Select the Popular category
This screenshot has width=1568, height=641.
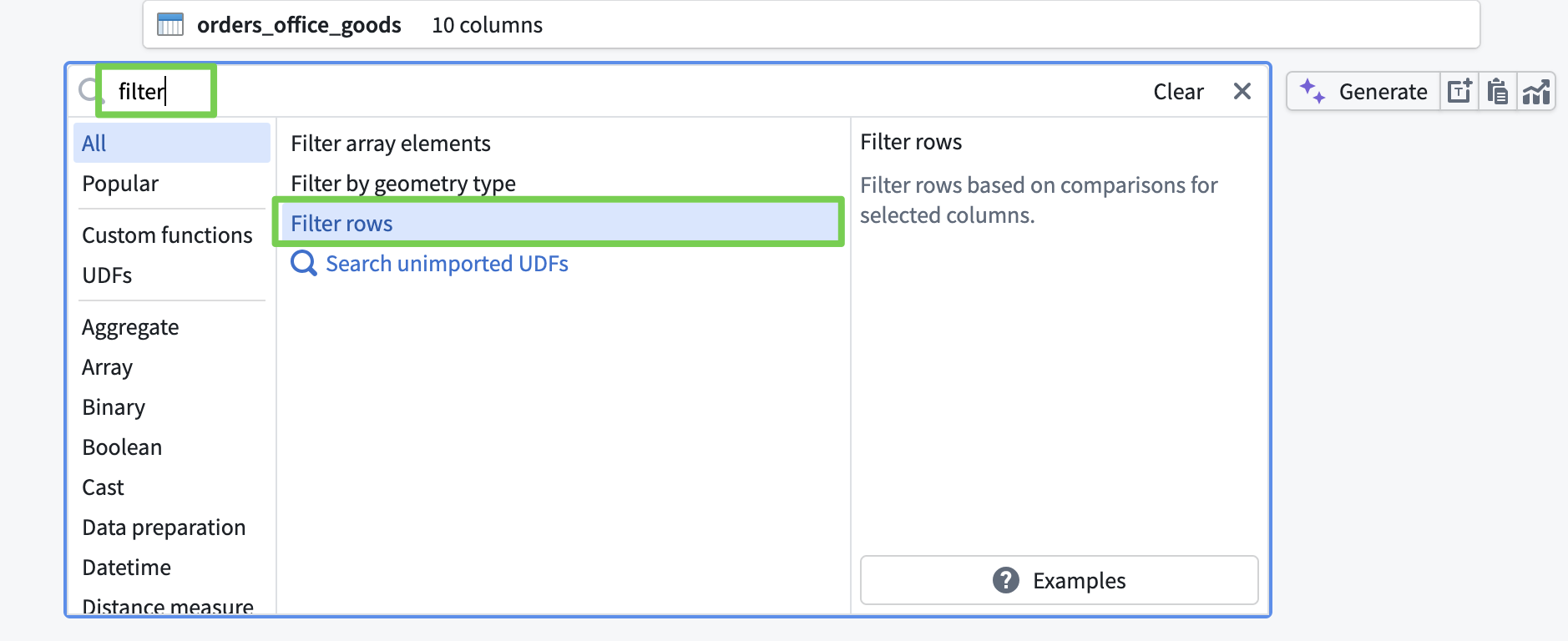pyautogui.click(x=120, y=184)
